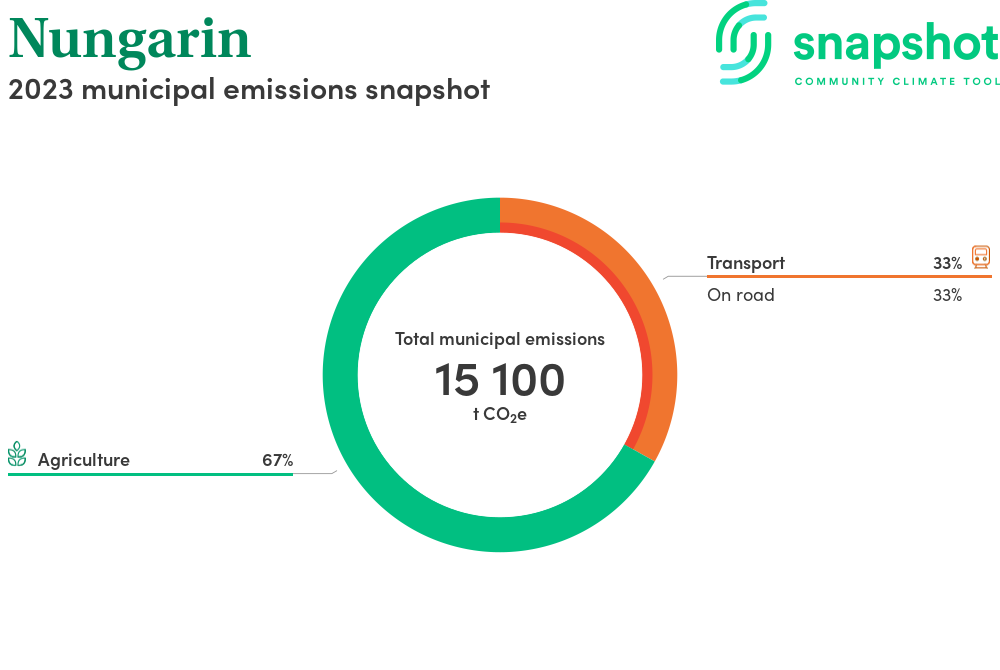Click the Transport 33% percentage value
The width and height of the screenshot is (1000, 670).
[947, 264]
